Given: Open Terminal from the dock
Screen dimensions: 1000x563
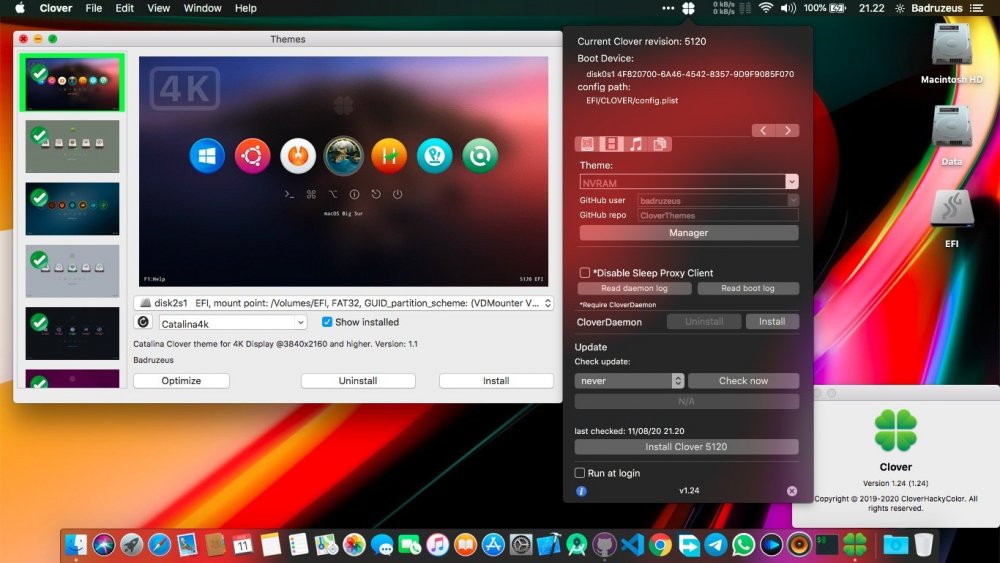Looking at the screenshot, I should [827, 545].
